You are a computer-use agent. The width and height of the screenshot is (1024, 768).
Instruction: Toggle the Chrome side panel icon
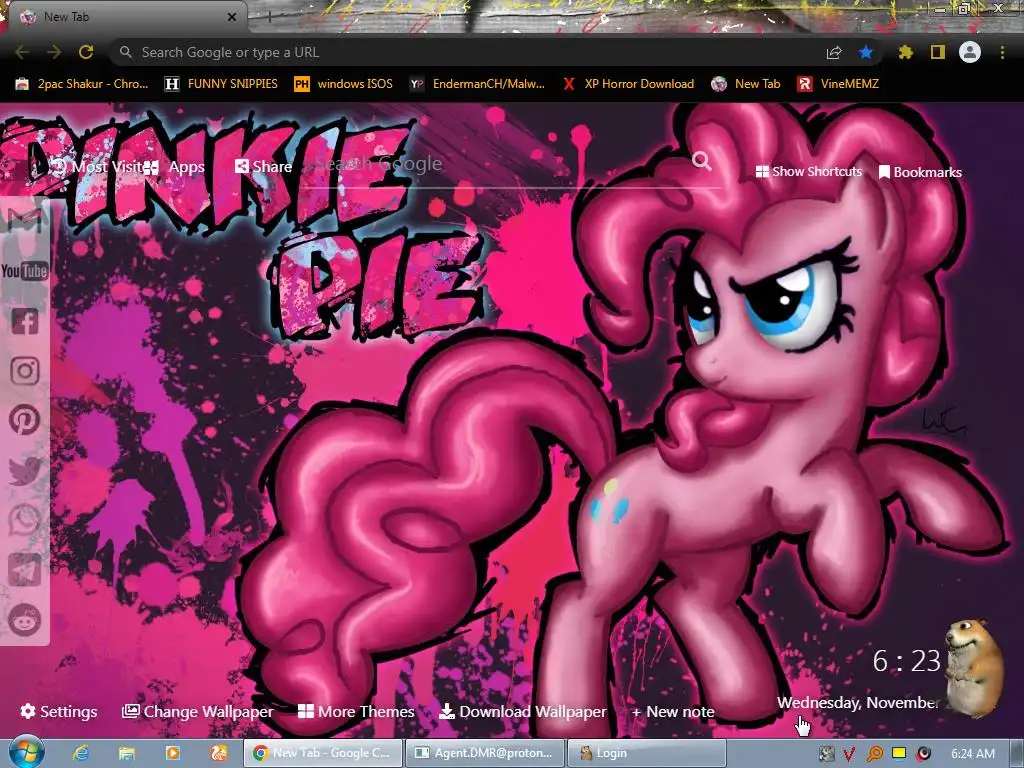[x=938, y=52]
